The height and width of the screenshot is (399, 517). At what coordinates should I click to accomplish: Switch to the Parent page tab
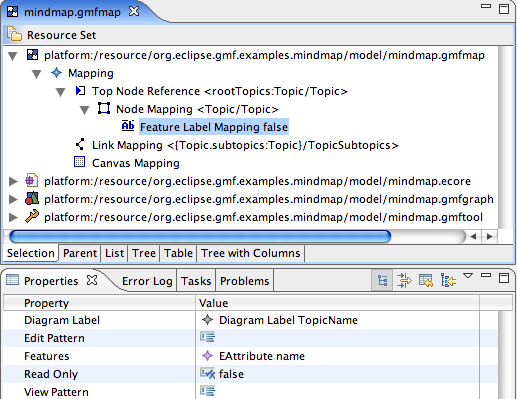(x=80, y=253)
